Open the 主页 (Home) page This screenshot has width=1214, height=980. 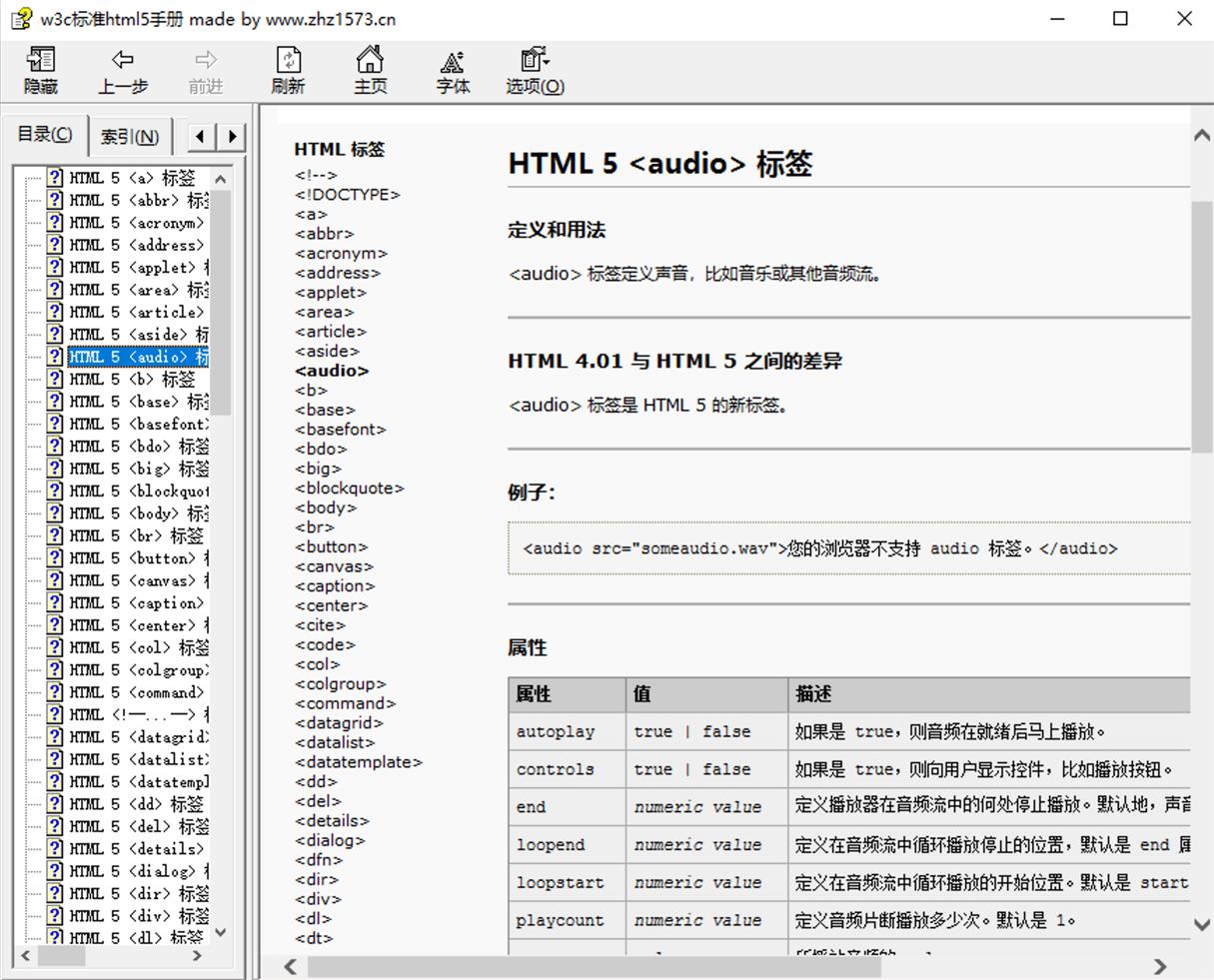click(x=370, y=71)
